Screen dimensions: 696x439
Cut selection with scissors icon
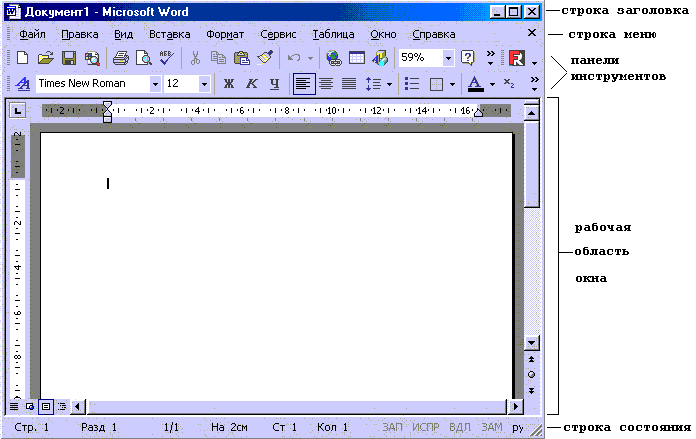click(x=195, y=58)
